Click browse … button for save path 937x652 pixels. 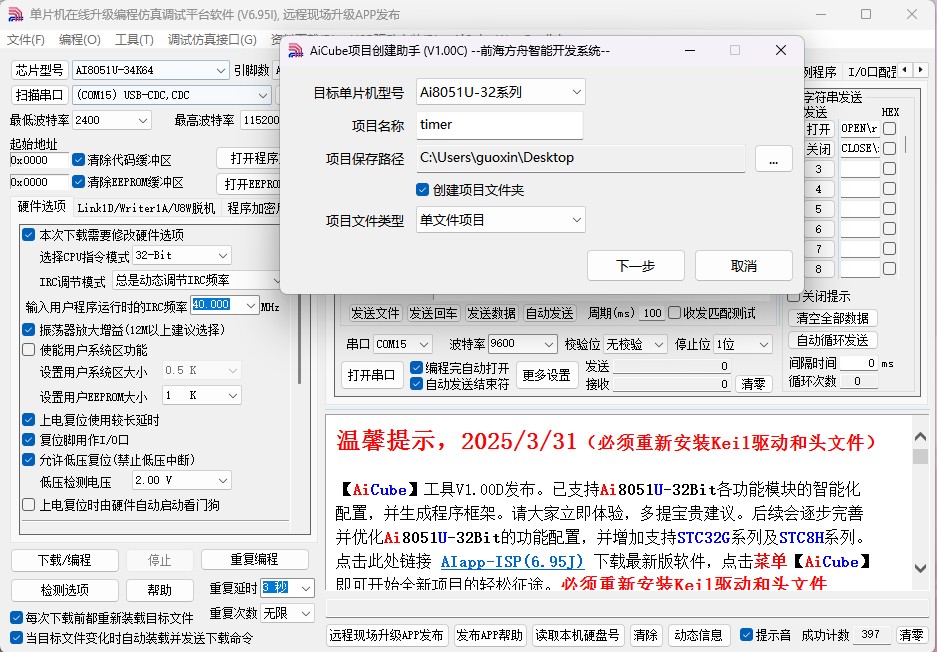click(773, 158)
